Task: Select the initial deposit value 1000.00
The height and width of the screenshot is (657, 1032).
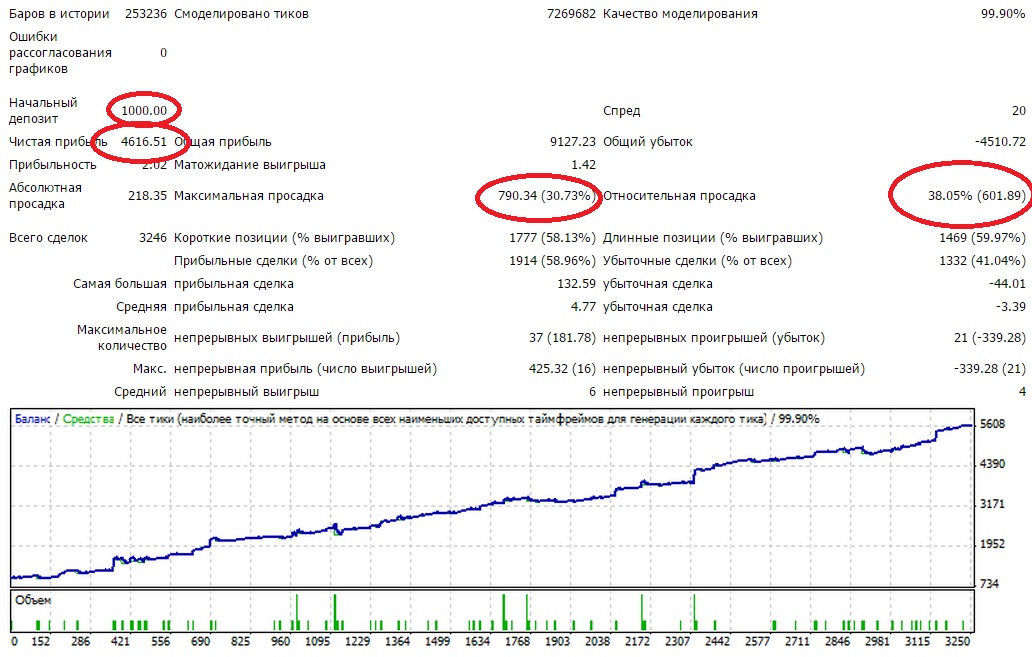Action: click(144, 111)
